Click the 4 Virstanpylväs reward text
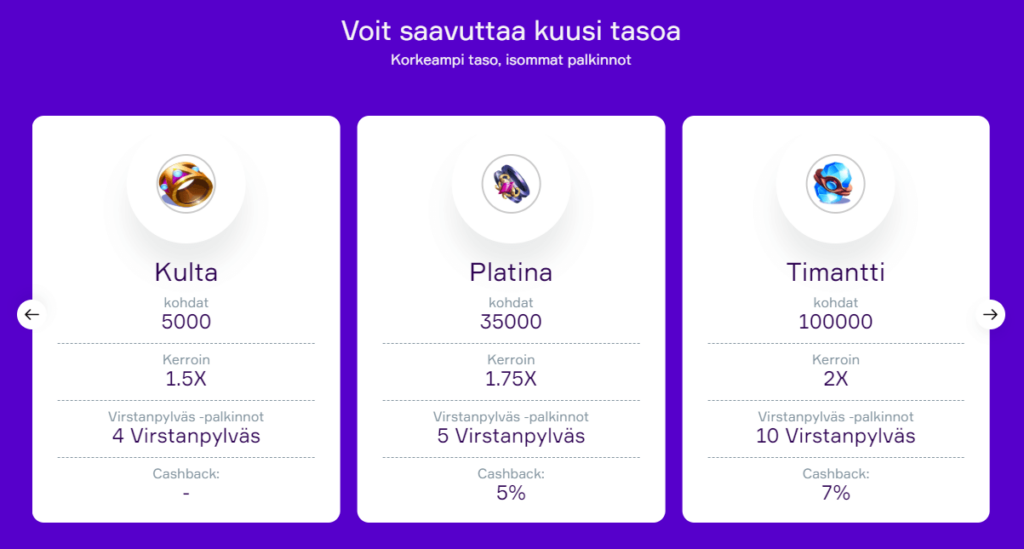The image size is (1024, 549). [x=186, y=436]
